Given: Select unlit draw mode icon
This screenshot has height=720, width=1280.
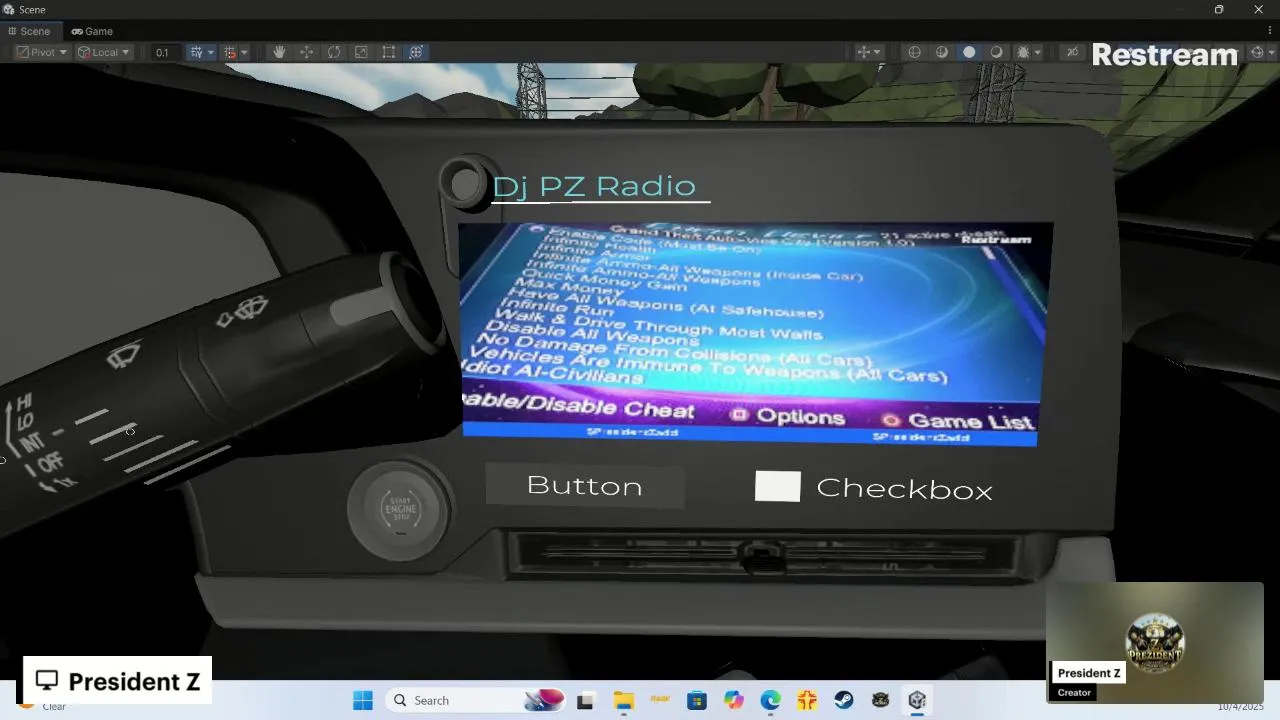Looking at the screenshot, I should click(996, 52).
